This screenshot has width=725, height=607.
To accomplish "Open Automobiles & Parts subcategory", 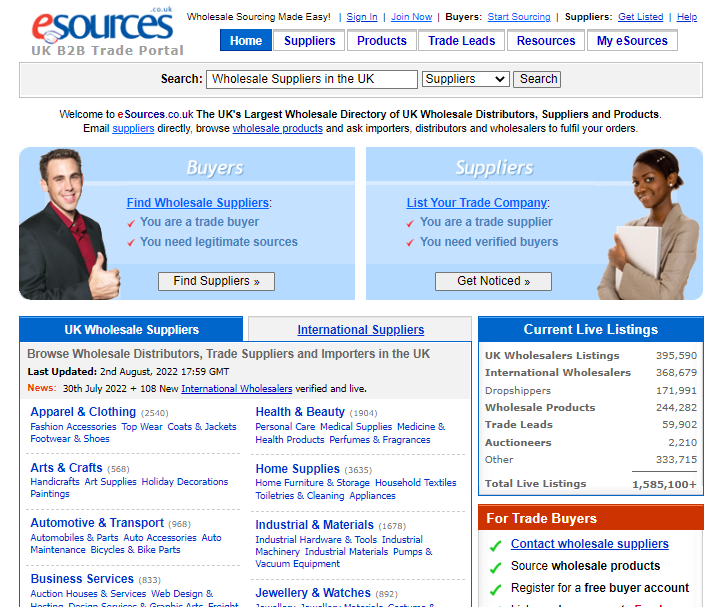I will tap(74, 538).
